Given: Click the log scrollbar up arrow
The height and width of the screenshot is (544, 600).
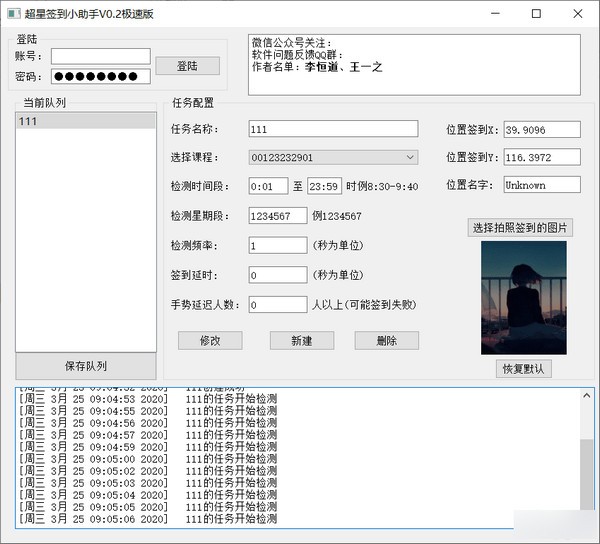Looking at the screenshot, I should [587, 396].
